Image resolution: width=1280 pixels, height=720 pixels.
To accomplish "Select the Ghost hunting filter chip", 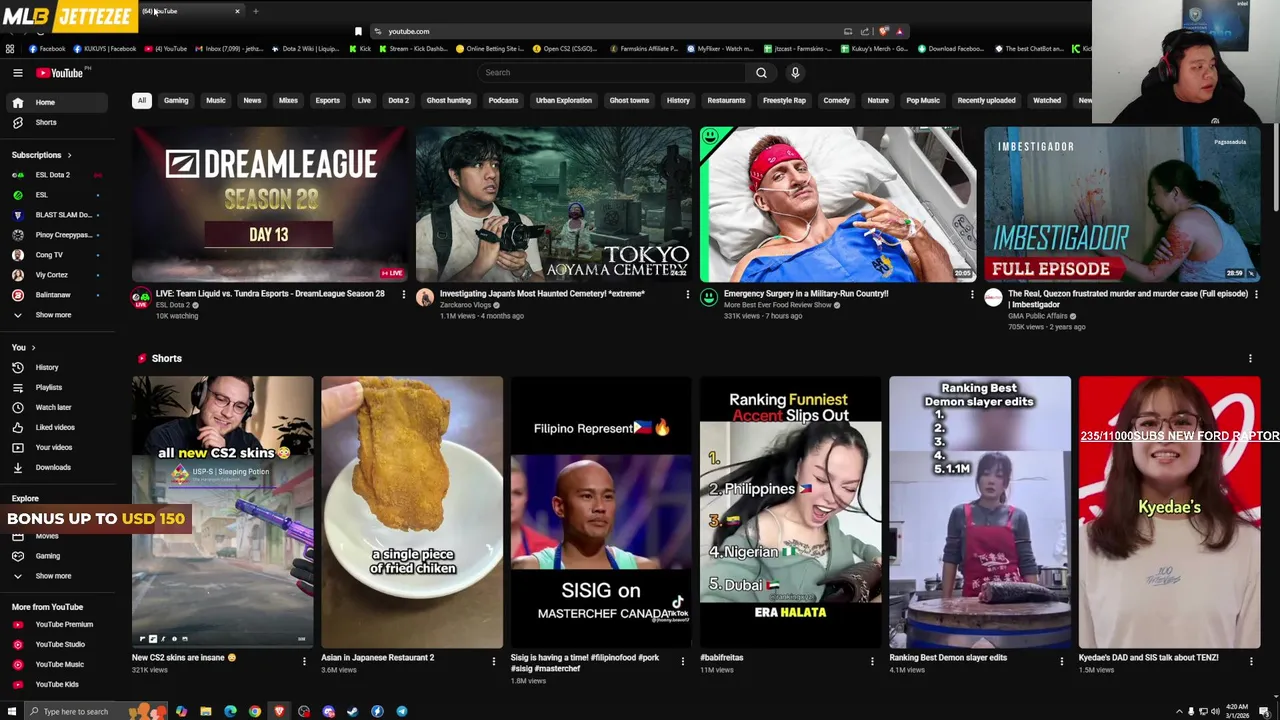I will tap(448, 100).
